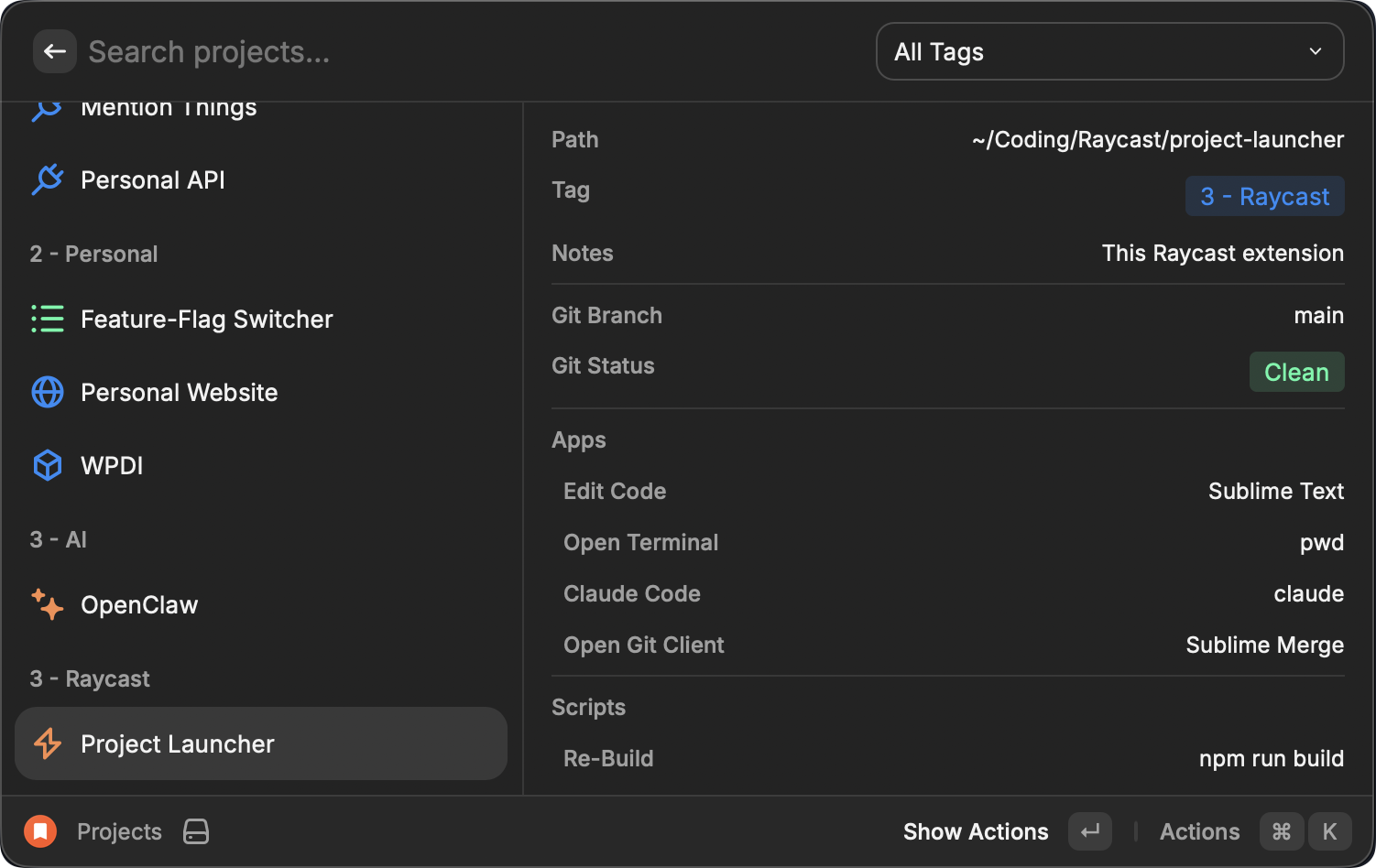This screenshot has width=1376, height=868.
Task: Select the Mention Things entry
Action: tap(169, 107)
